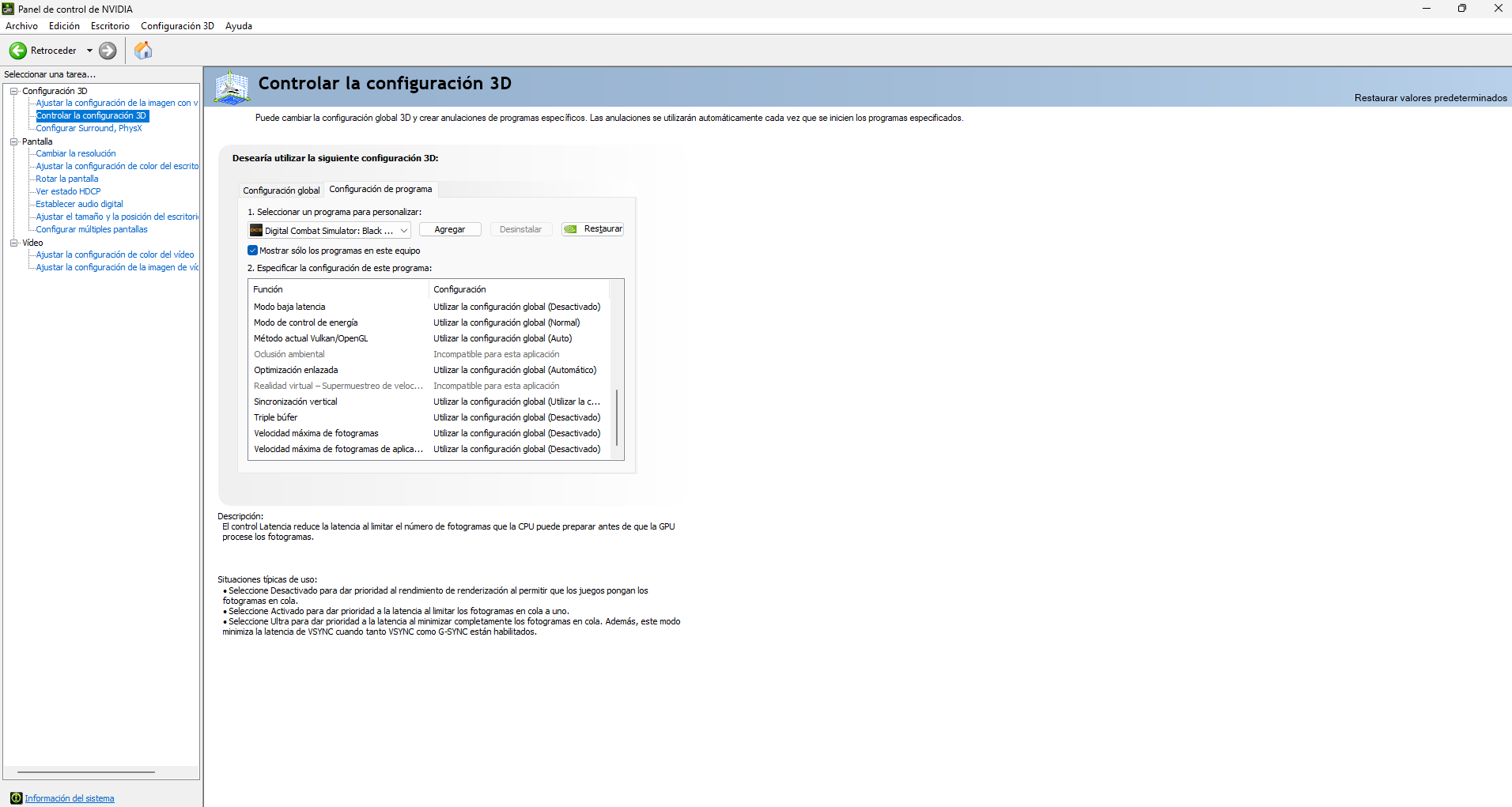
Task: Select the Sincronización vertical row
Action: 429,402
